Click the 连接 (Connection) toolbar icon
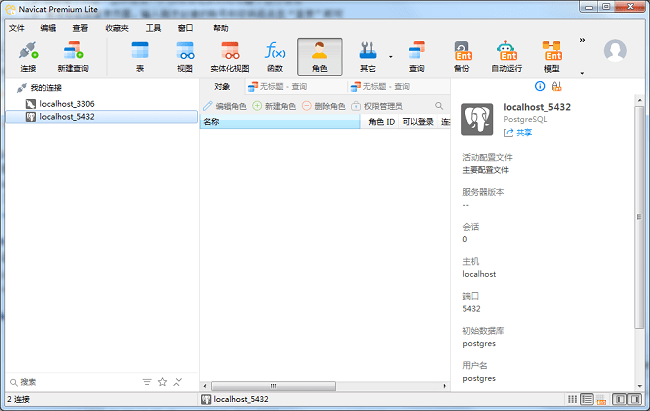 [27, 56]
